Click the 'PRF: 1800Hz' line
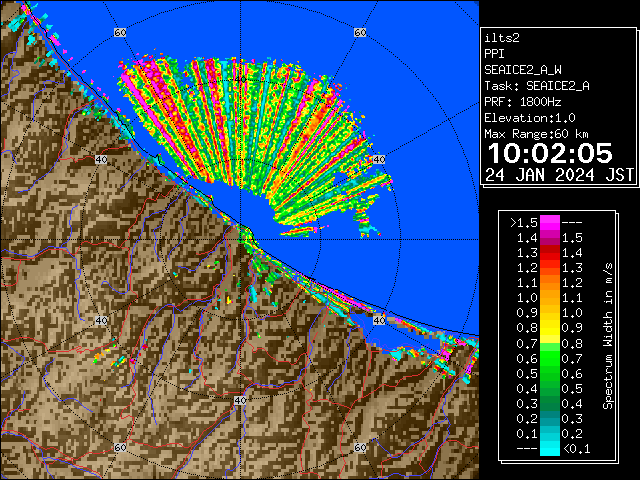Image resolution: width=640 pixels, height=480 pixels. pos(523,102)
